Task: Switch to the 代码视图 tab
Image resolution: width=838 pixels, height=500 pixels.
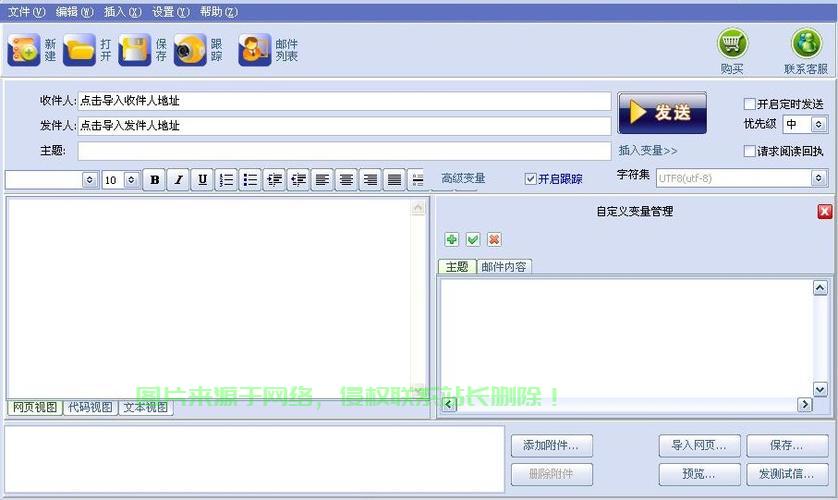Action: [90, 407]
